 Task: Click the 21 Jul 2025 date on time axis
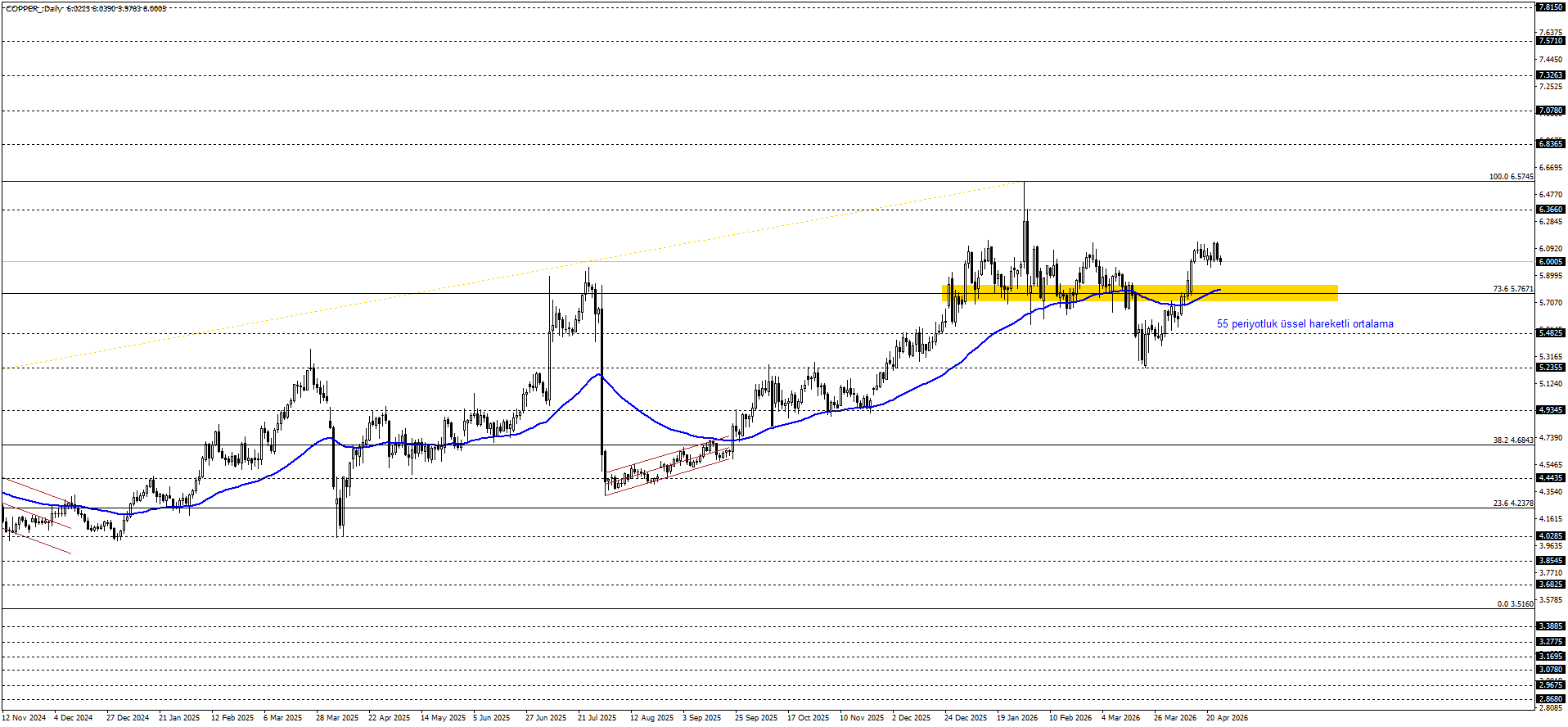[x=597, y=718]
